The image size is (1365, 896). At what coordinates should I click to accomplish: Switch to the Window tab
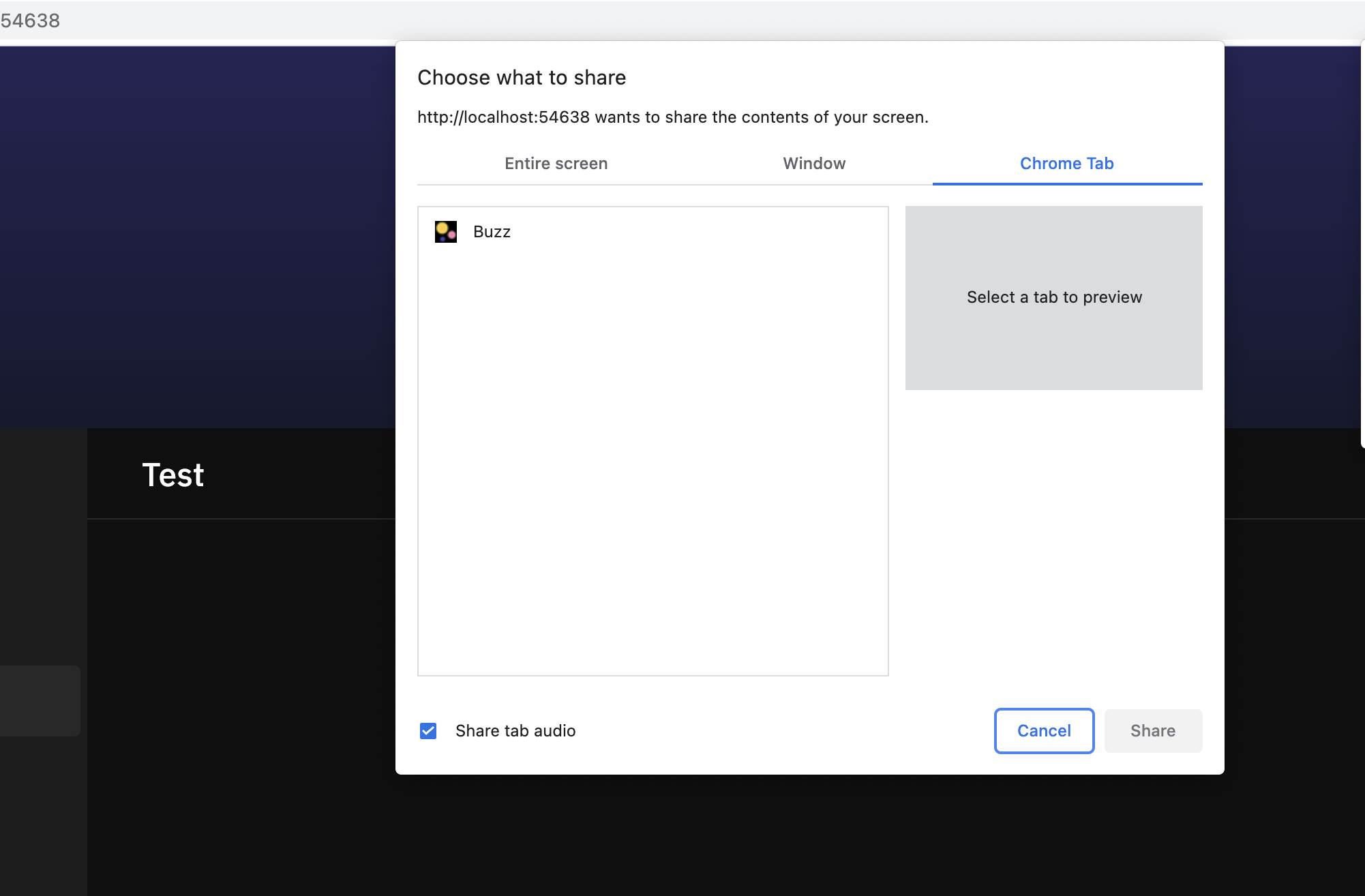(x=814, y=164)
